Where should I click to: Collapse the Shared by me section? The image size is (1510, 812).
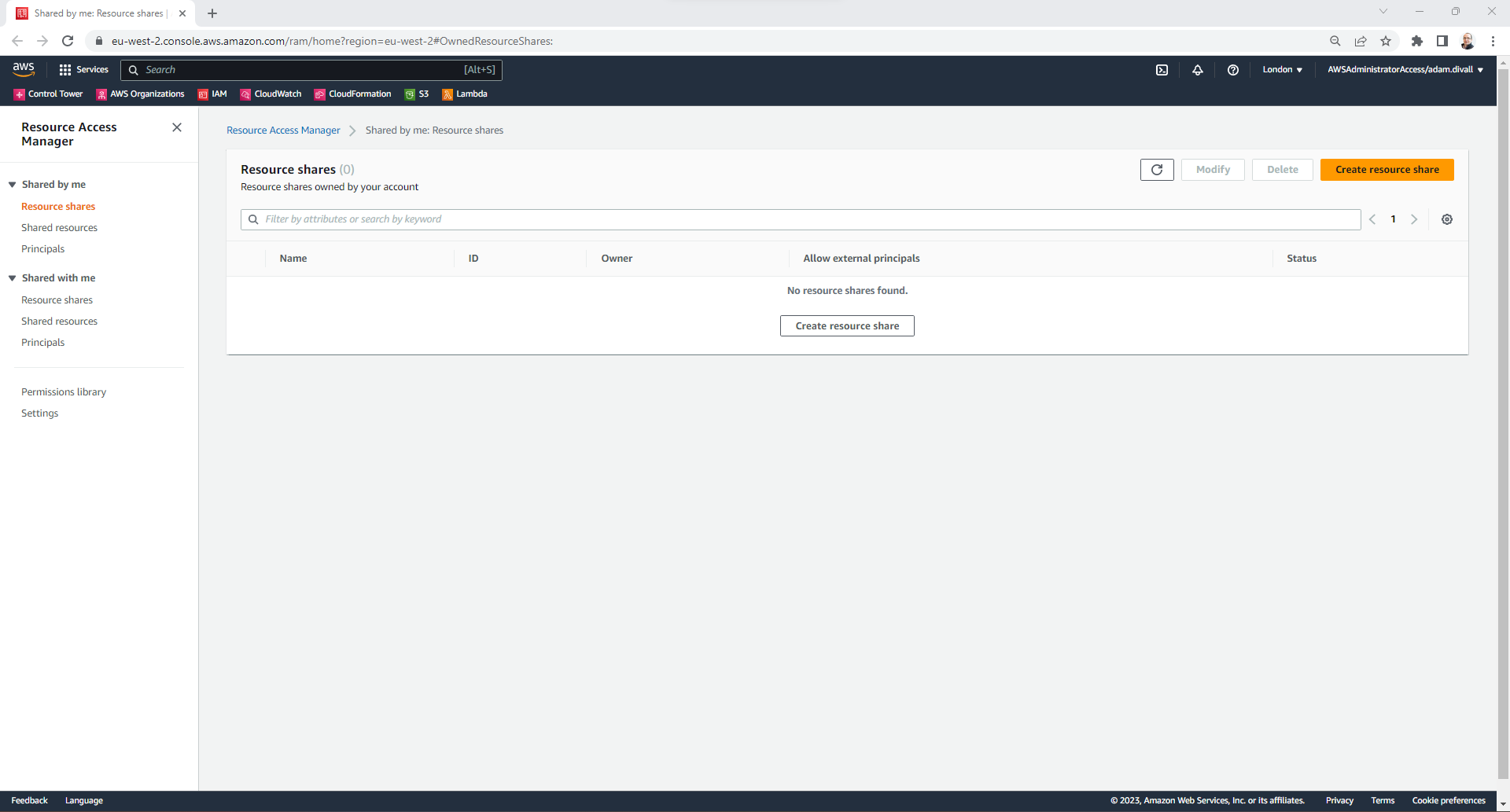(x=13, y=185)
